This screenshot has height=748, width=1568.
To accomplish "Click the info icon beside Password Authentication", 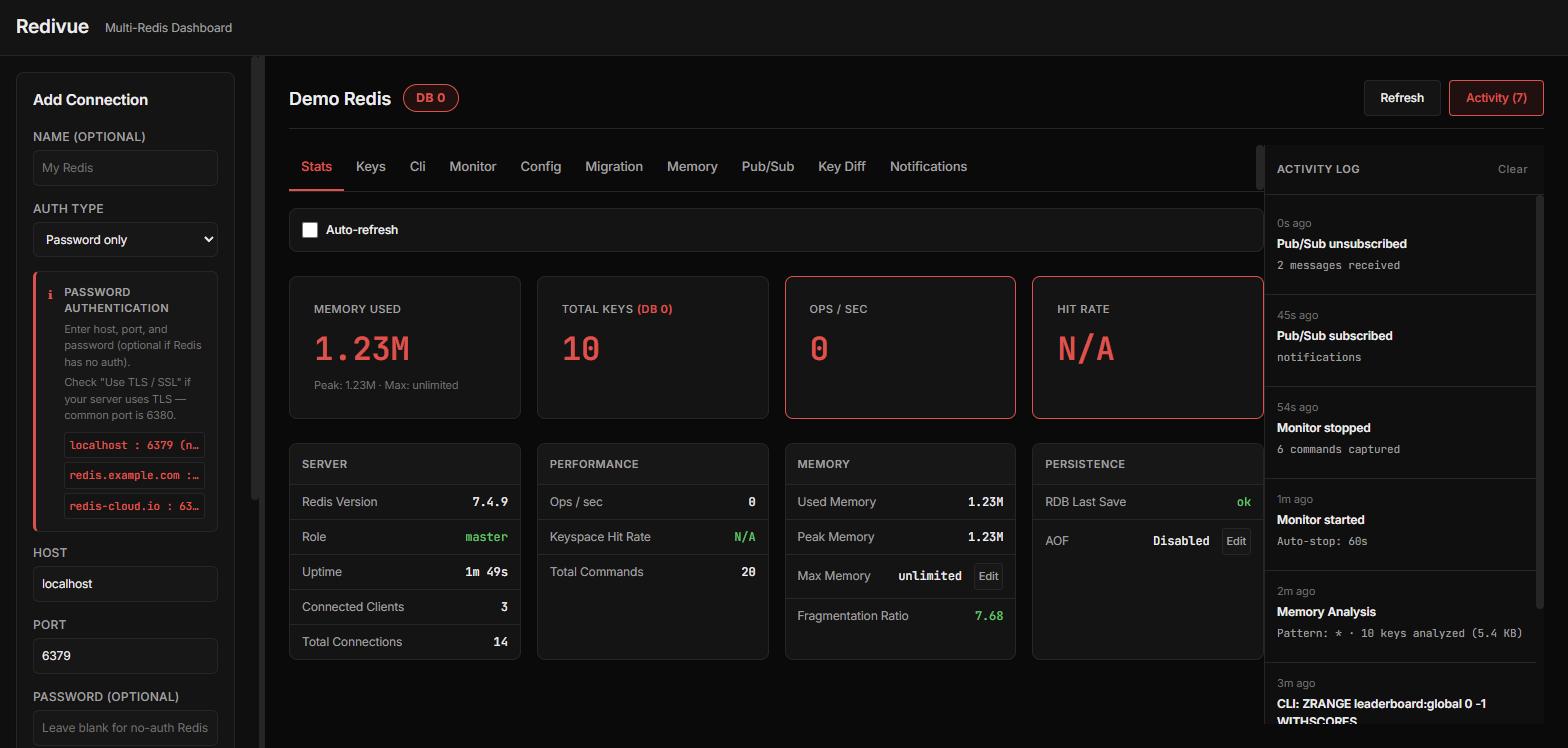I will (50, 294).
